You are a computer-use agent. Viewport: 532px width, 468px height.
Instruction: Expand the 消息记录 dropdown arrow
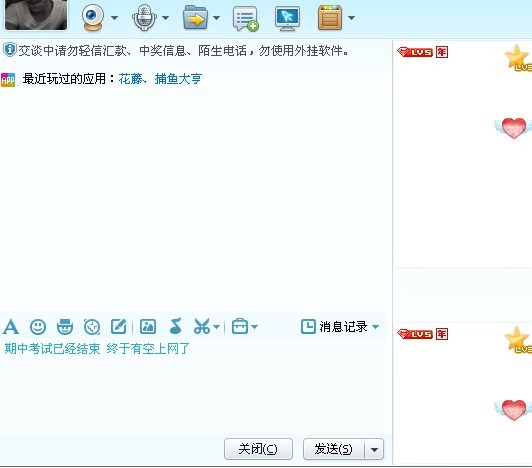pos(375,327)
